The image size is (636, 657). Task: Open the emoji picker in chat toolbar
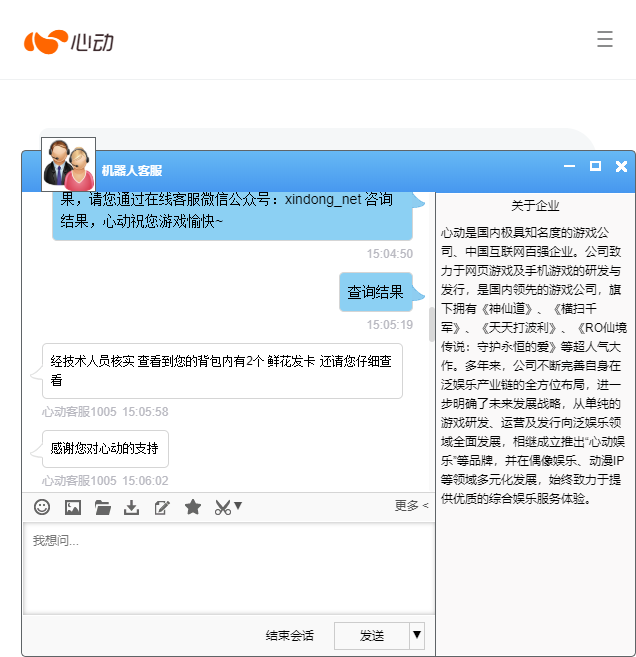42,507
